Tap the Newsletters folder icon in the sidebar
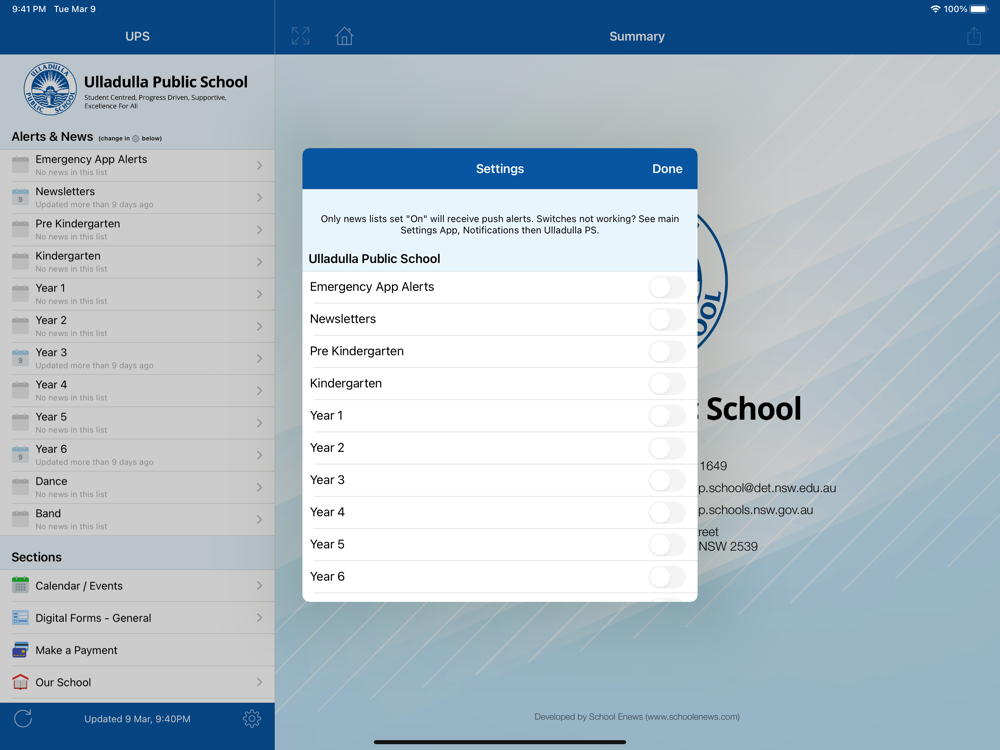The width and height of the screenshot is (1000, 750). [x=20, y=196]
